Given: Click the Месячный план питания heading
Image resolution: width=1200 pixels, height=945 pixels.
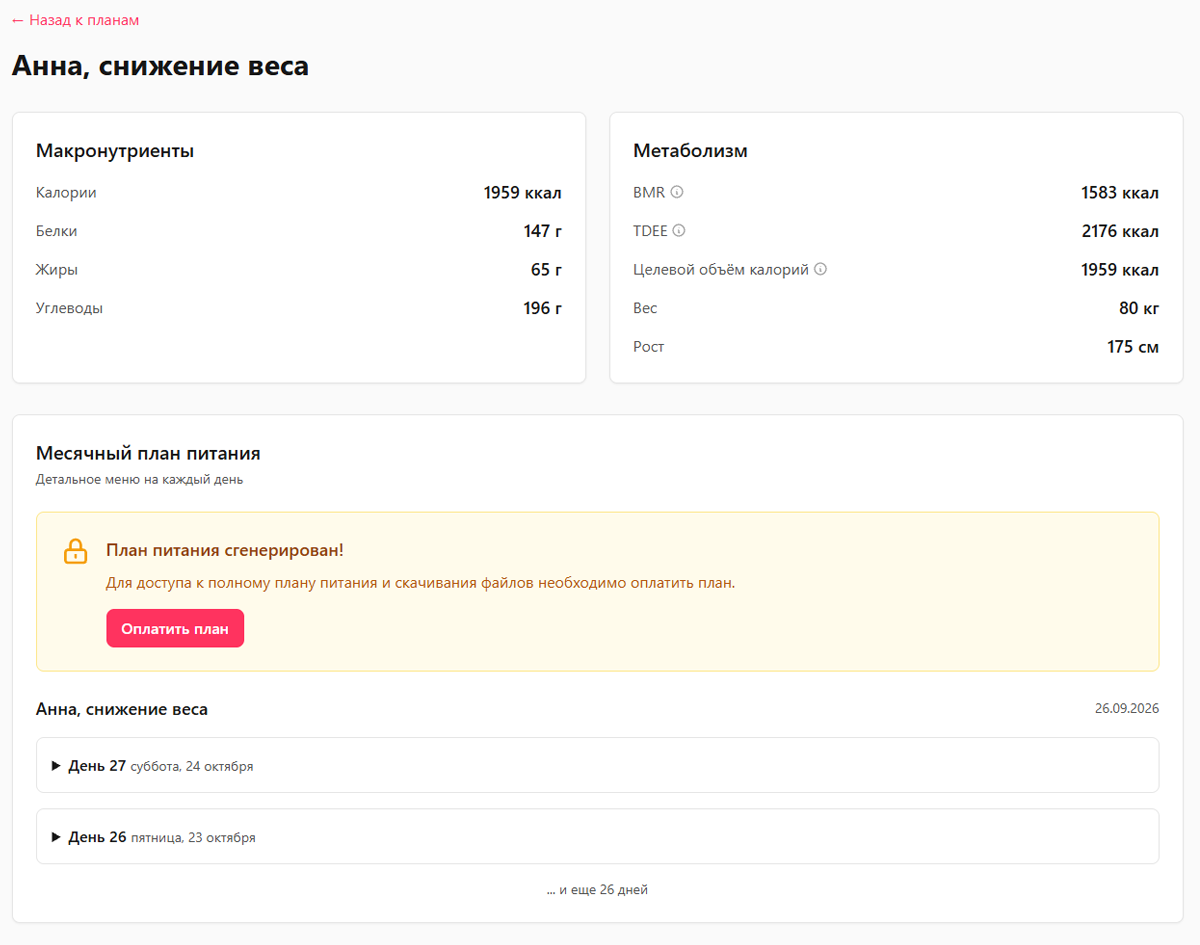Looking at the screenshot, I should (148, 454).
